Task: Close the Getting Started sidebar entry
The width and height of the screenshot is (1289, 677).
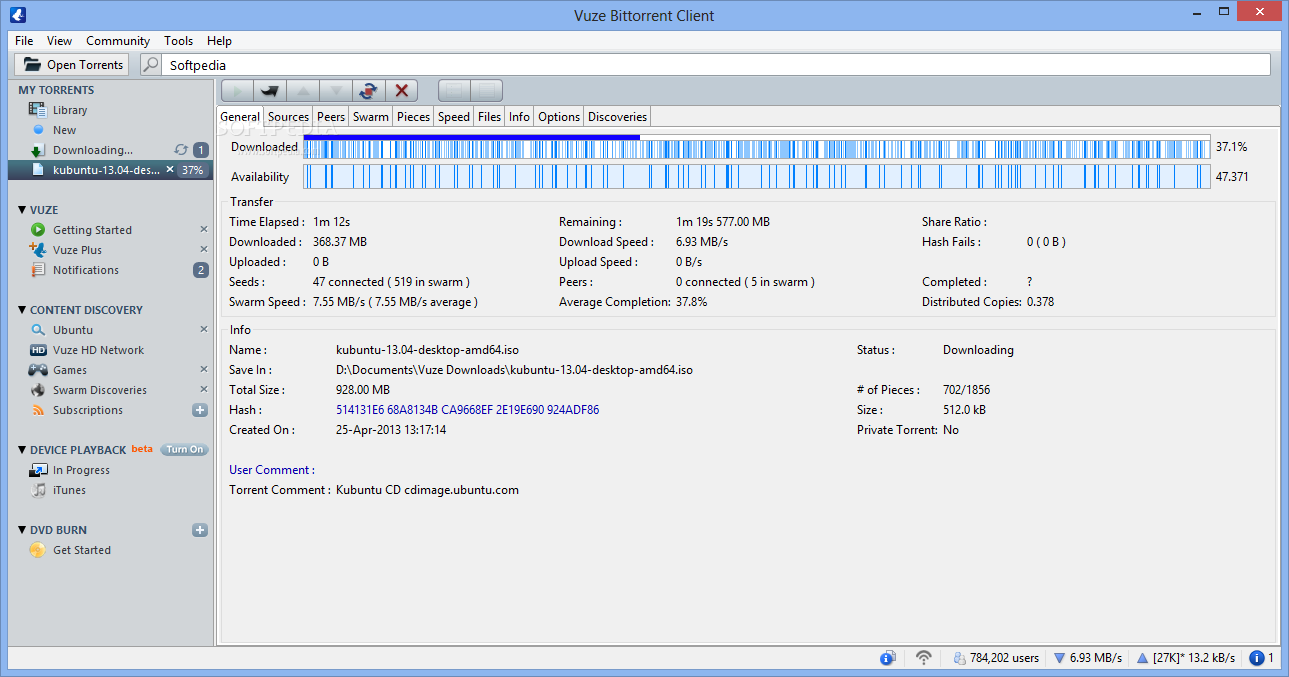Action: pos(203,230)
